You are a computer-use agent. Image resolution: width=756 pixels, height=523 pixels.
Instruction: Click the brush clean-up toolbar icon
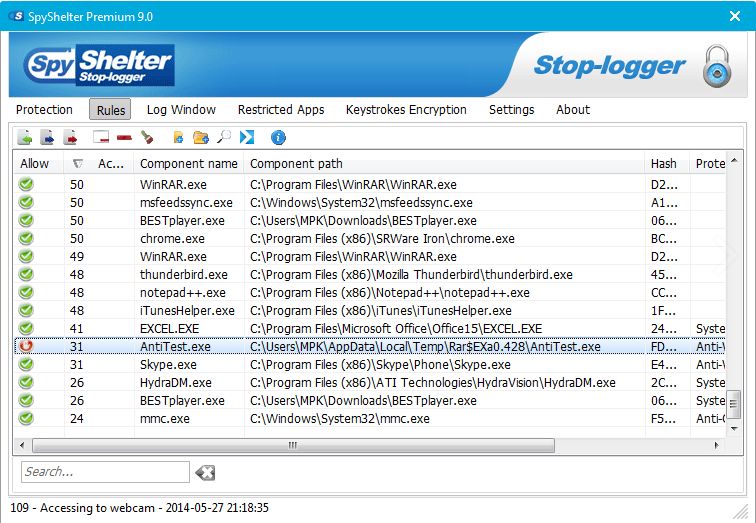click(147, 137)
